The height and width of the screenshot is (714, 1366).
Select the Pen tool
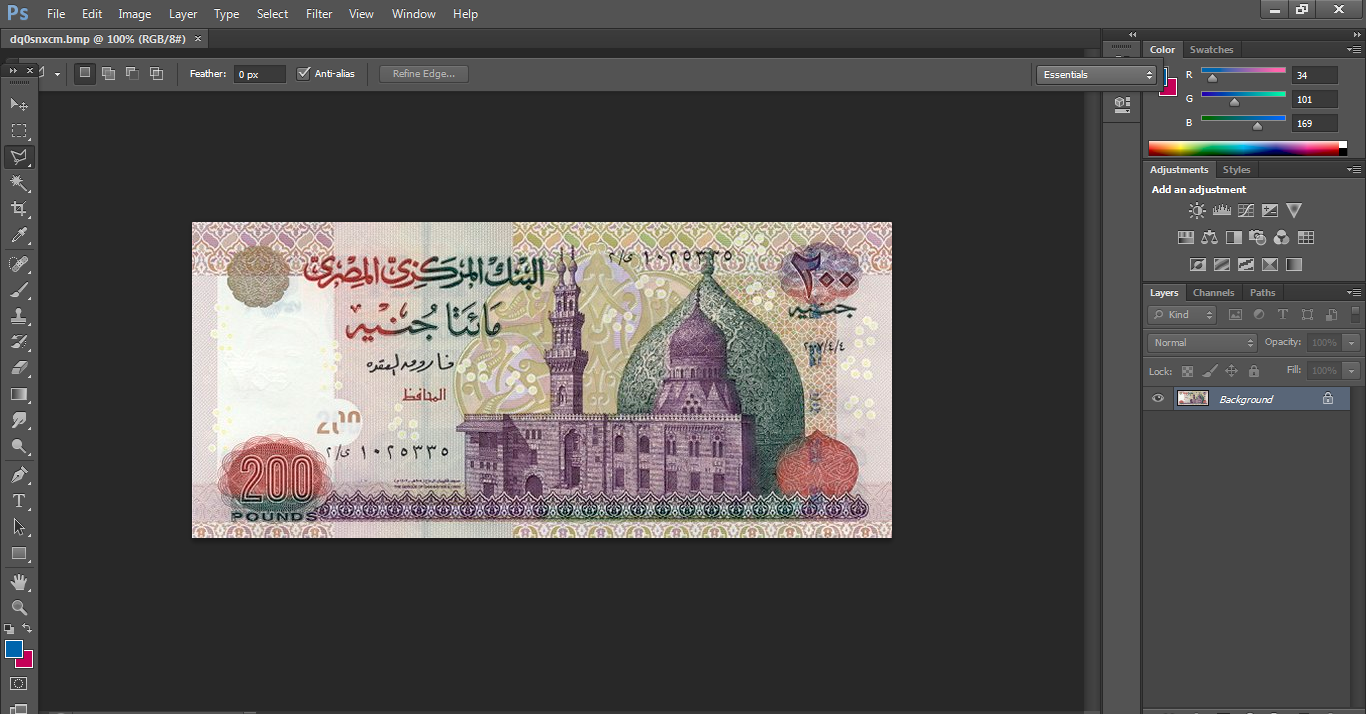tap(19, 474)
